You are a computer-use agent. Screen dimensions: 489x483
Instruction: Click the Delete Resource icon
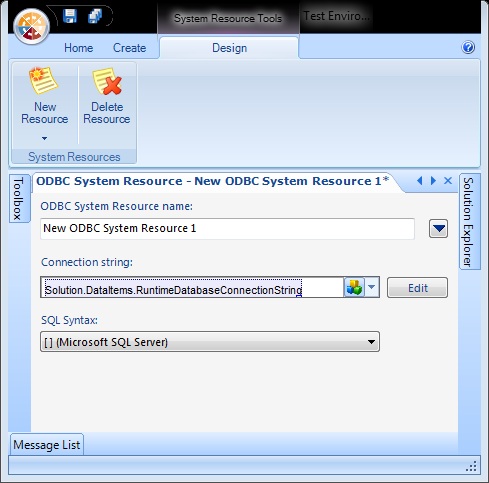pyautogui.click(x=107, y=81)
